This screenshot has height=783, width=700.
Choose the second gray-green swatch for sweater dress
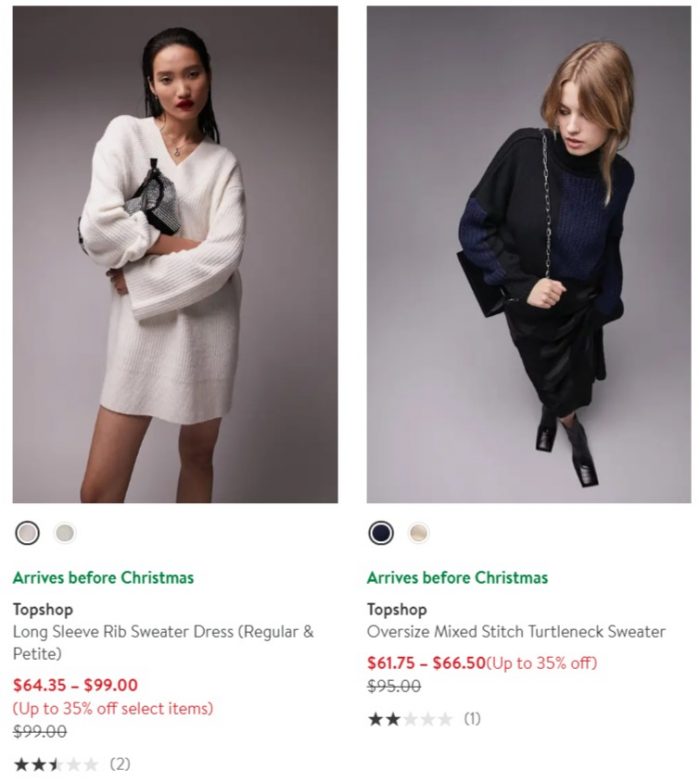pyautogui.click(x=65, y=533)
